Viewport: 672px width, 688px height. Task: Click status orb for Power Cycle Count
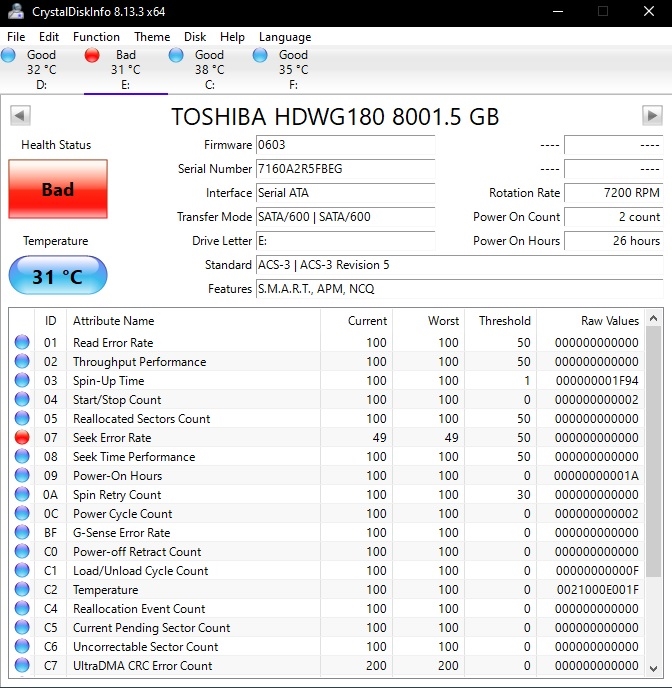coord(22,513)
